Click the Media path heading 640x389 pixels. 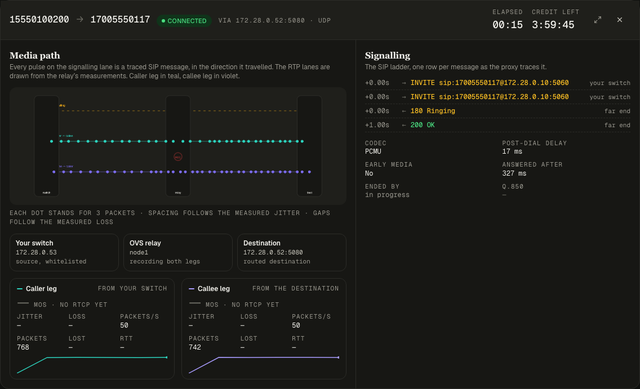click(x=35, y=56)
